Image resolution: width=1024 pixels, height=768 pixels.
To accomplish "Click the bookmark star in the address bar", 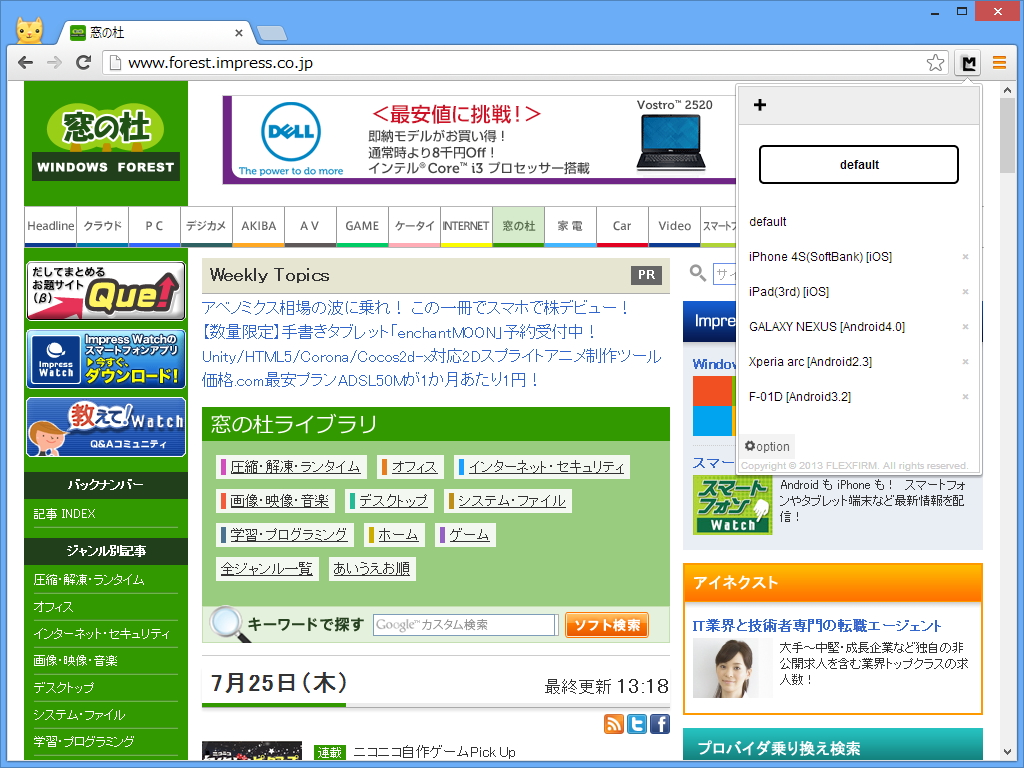I will [935, 62].
